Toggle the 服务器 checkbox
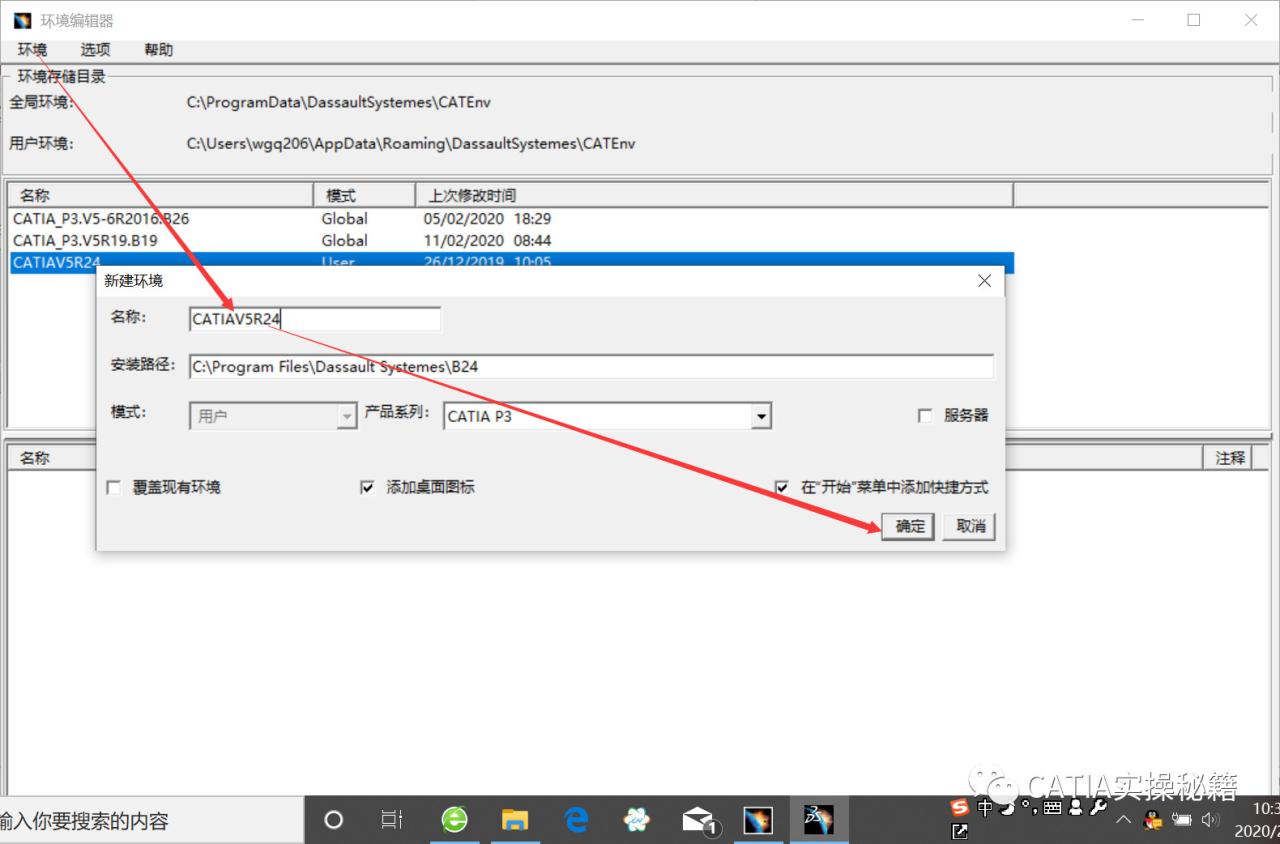 click(x=925, y=416)
